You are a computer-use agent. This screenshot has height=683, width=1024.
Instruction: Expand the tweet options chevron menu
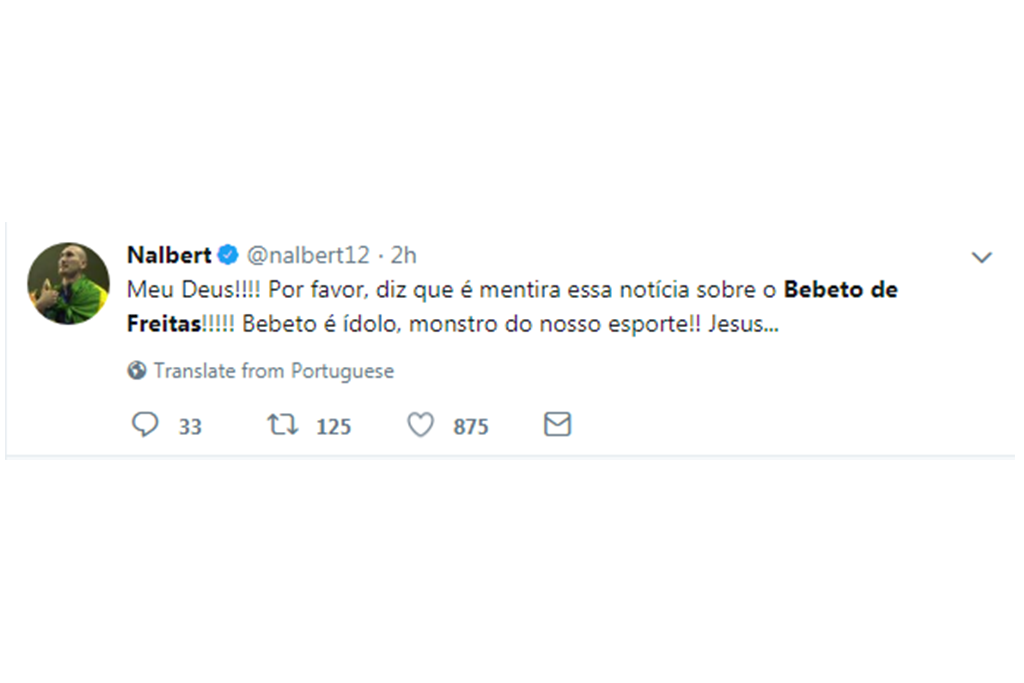pyautogui.click(x=982, y=258)
